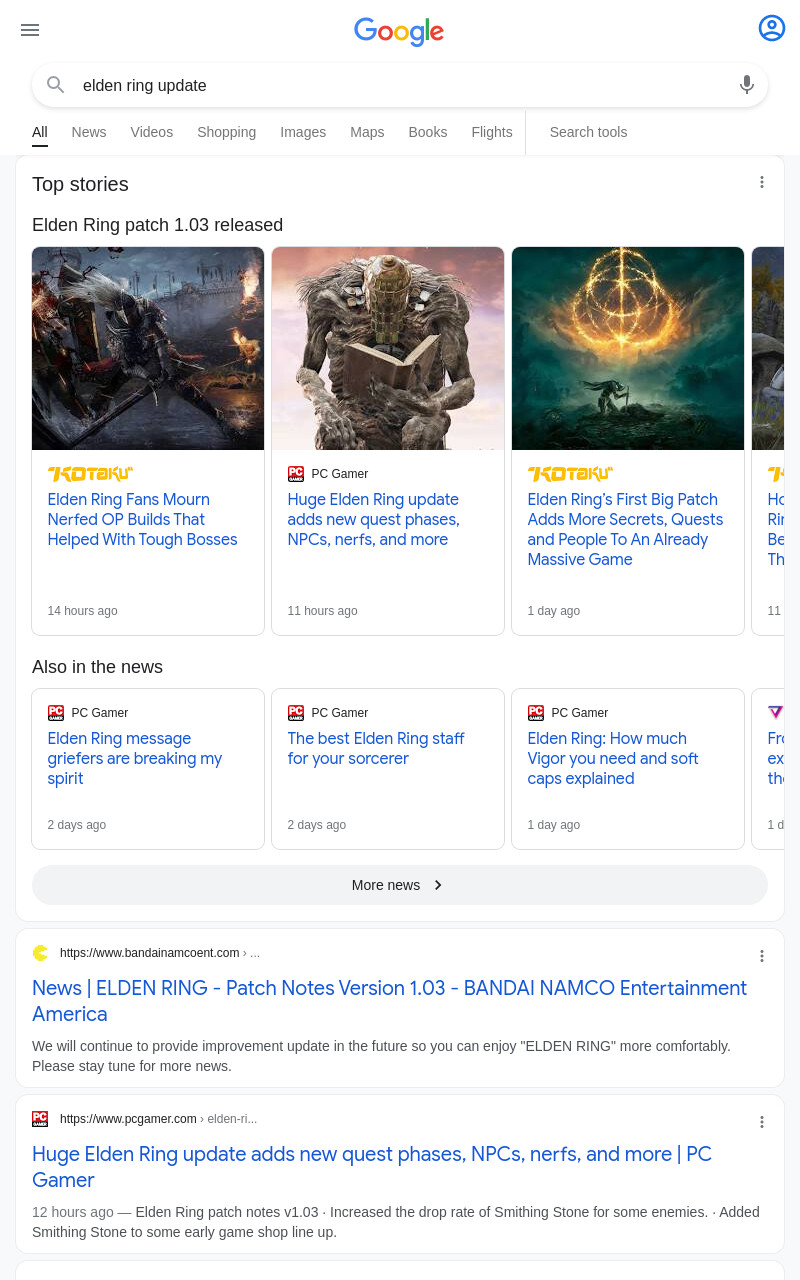This screenshot has height=1280, width=800.
Task: Open options for Bandai Namco result
Action: [x=762, y=956]
